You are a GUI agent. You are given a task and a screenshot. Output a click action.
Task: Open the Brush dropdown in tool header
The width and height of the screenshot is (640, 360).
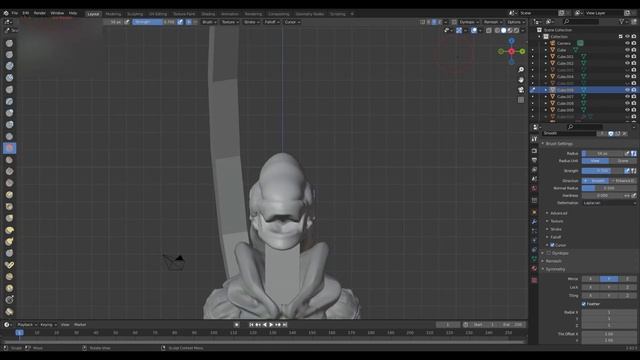point(209,22)
